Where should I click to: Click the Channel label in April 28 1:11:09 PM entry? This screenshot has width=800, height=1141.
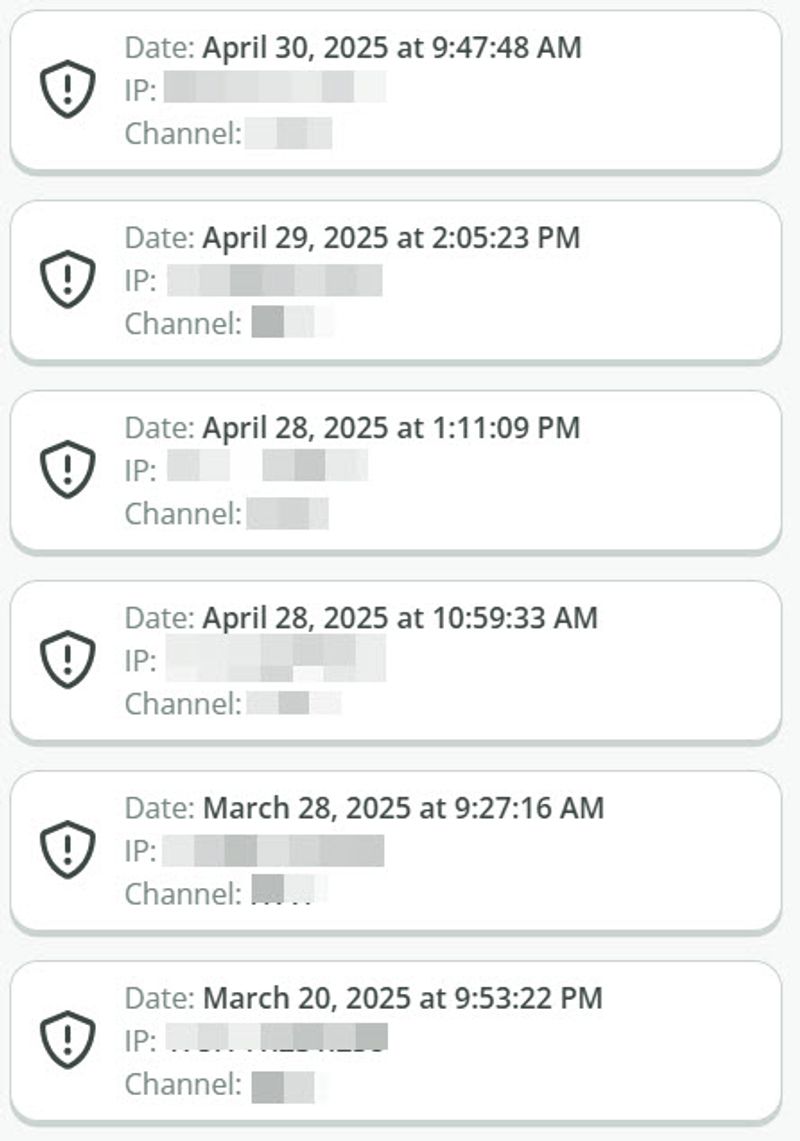[183, 514]
